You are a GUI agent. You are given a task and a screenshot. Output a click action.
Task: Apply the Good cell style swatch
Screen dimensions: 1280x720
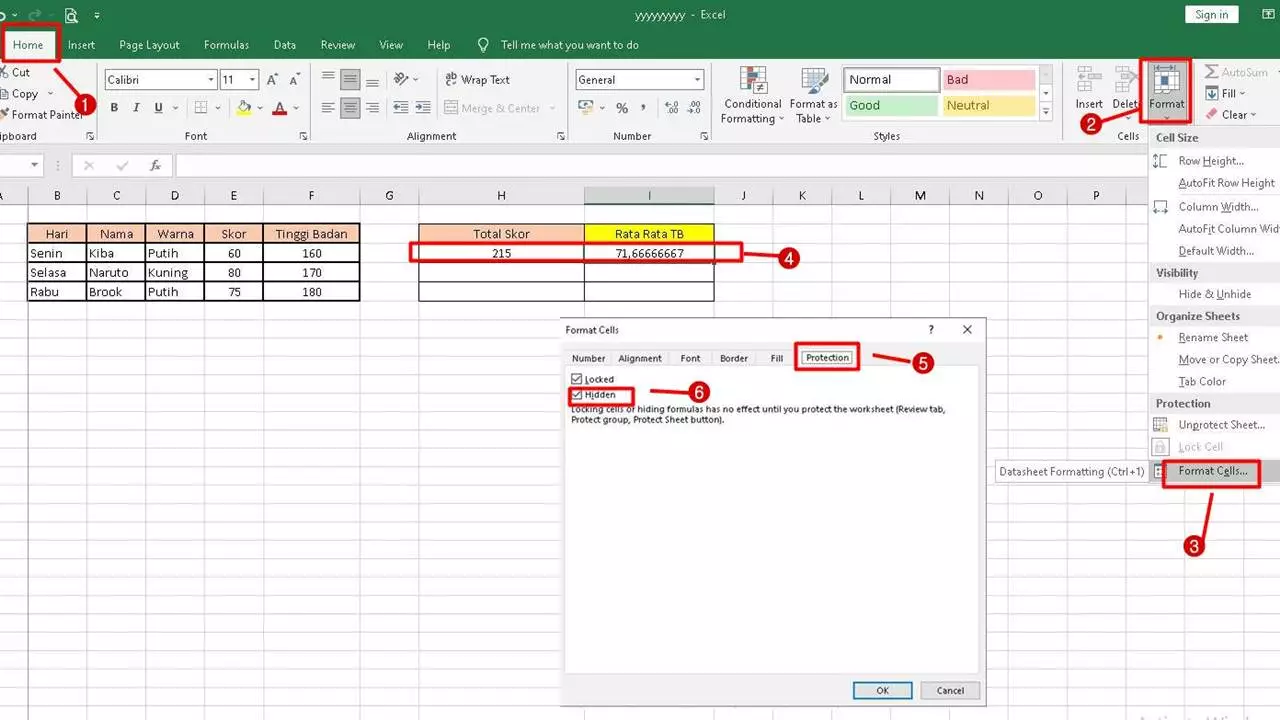click(x=892, y=105)
